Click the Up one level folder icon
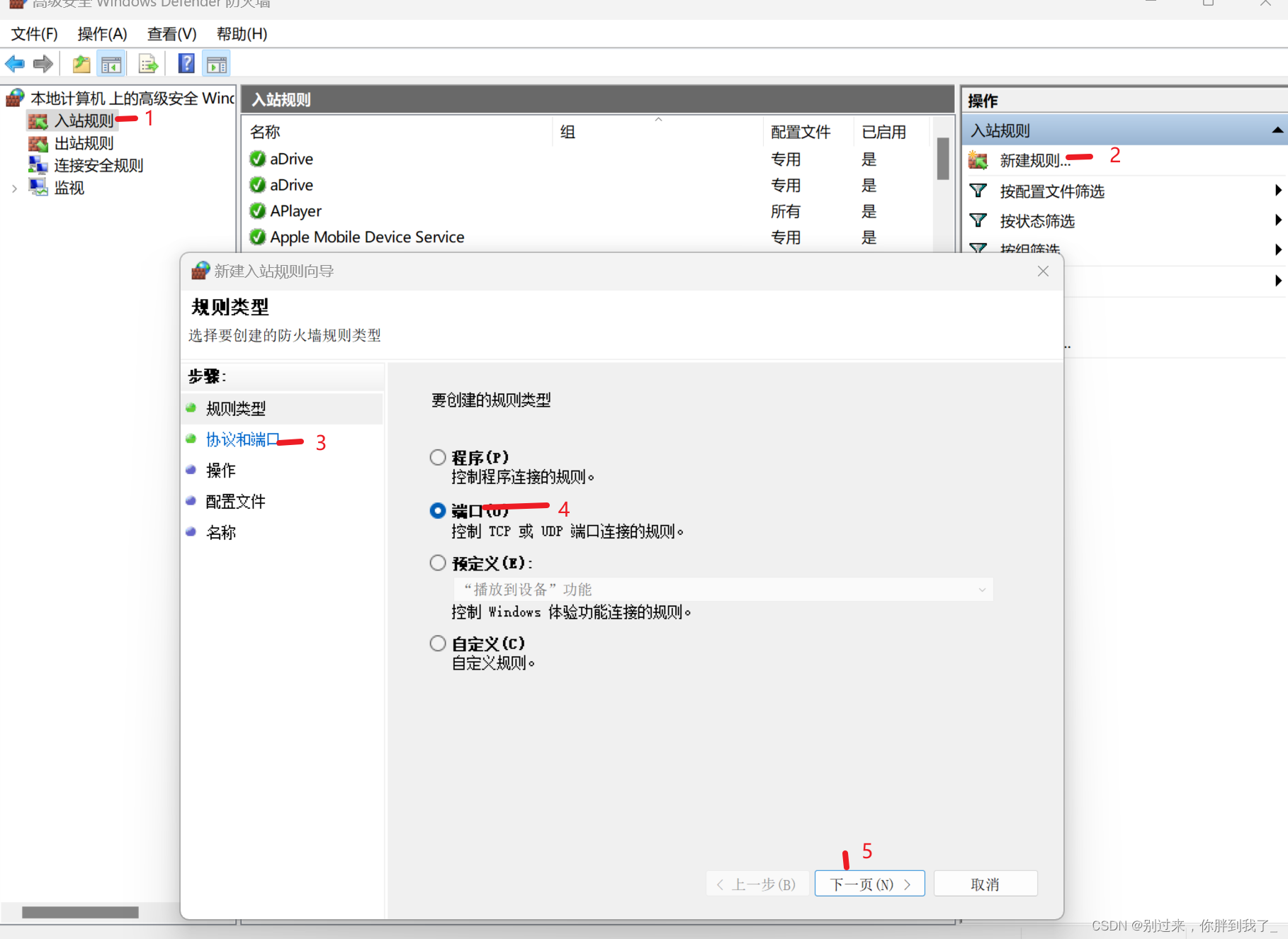The height and width of the screenshot is (939, 1288). [81, 64]
